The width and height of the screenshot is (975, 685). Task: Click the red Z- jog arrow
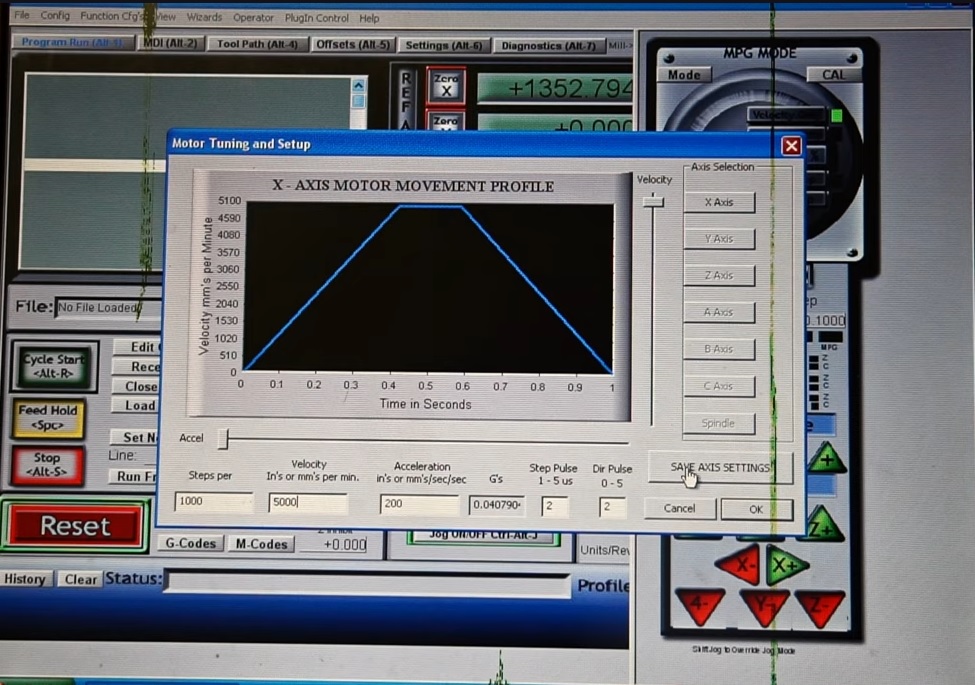819,606
